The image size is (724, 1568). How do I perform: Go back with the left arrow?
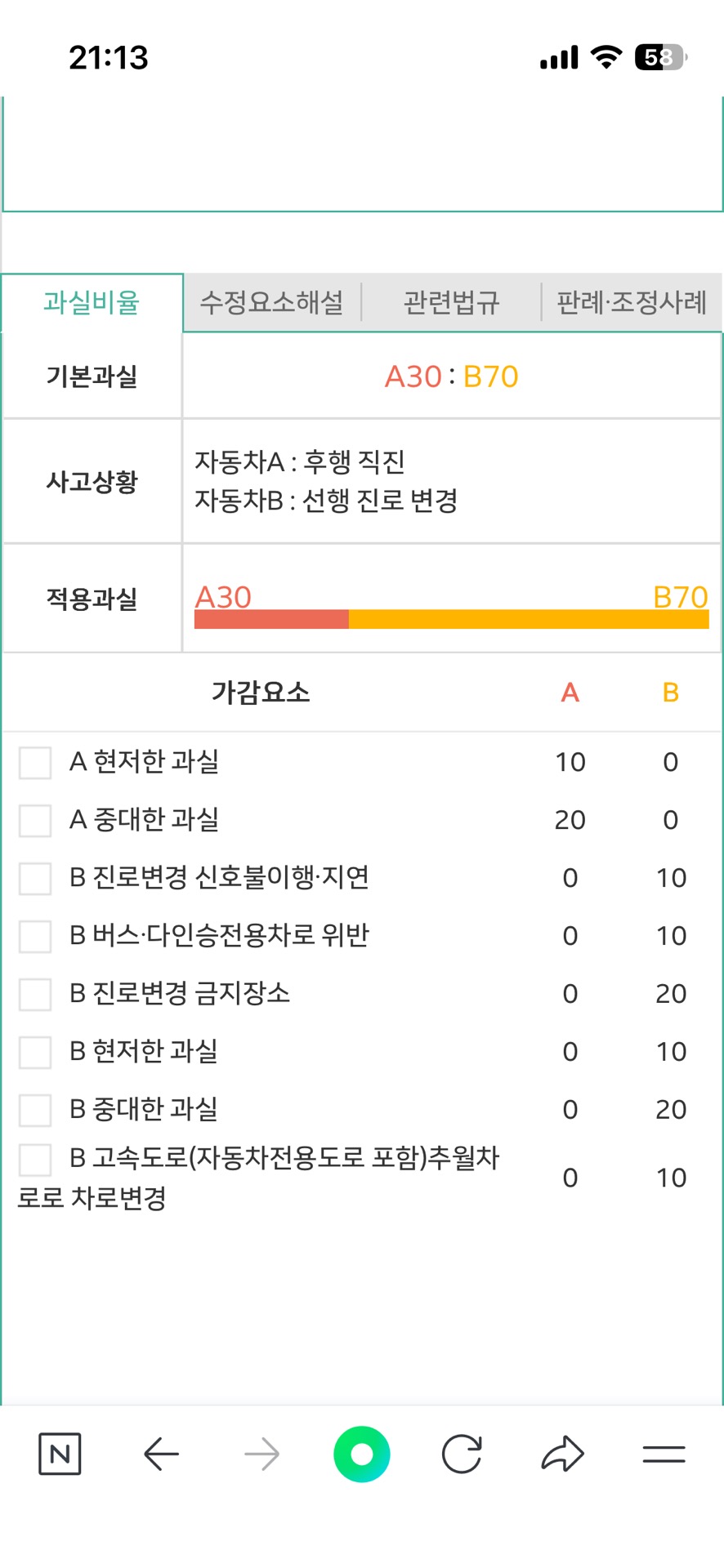click(161, 1454)
